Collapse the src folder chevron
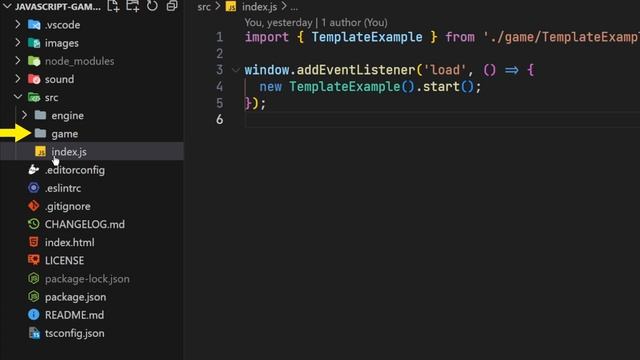Screen dimensions: 640x360 pyautogui.click(x=18, y=97)
